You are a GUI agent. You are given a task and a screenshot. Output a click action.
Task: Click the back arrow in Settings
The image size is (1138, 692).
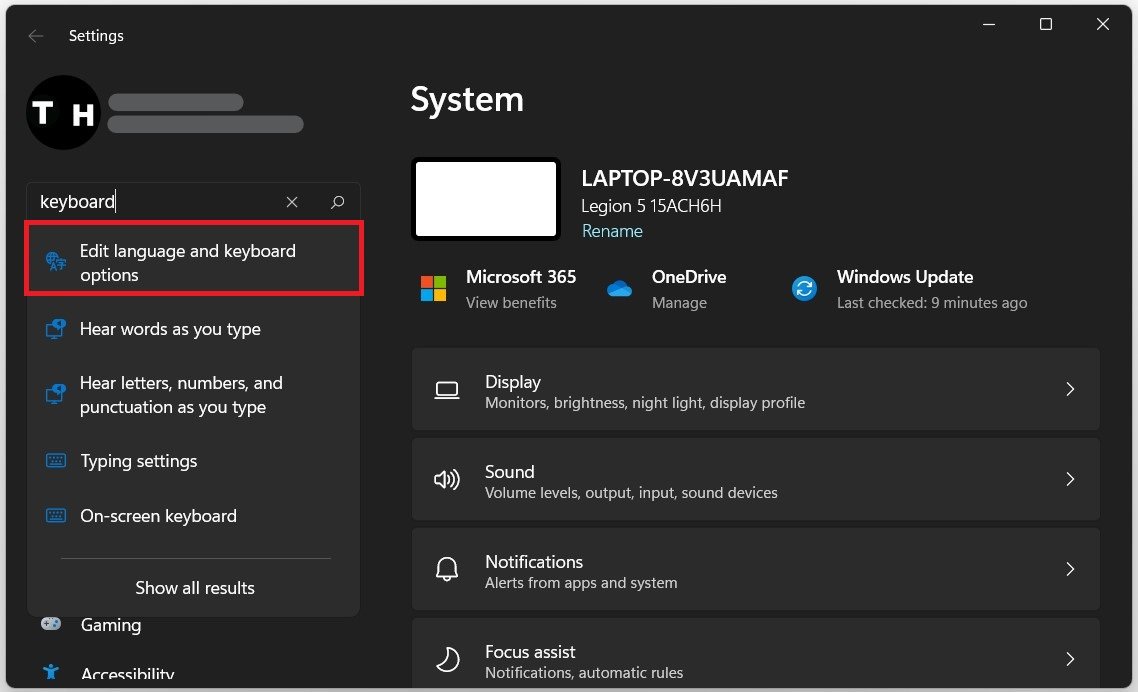click(36, 36)
